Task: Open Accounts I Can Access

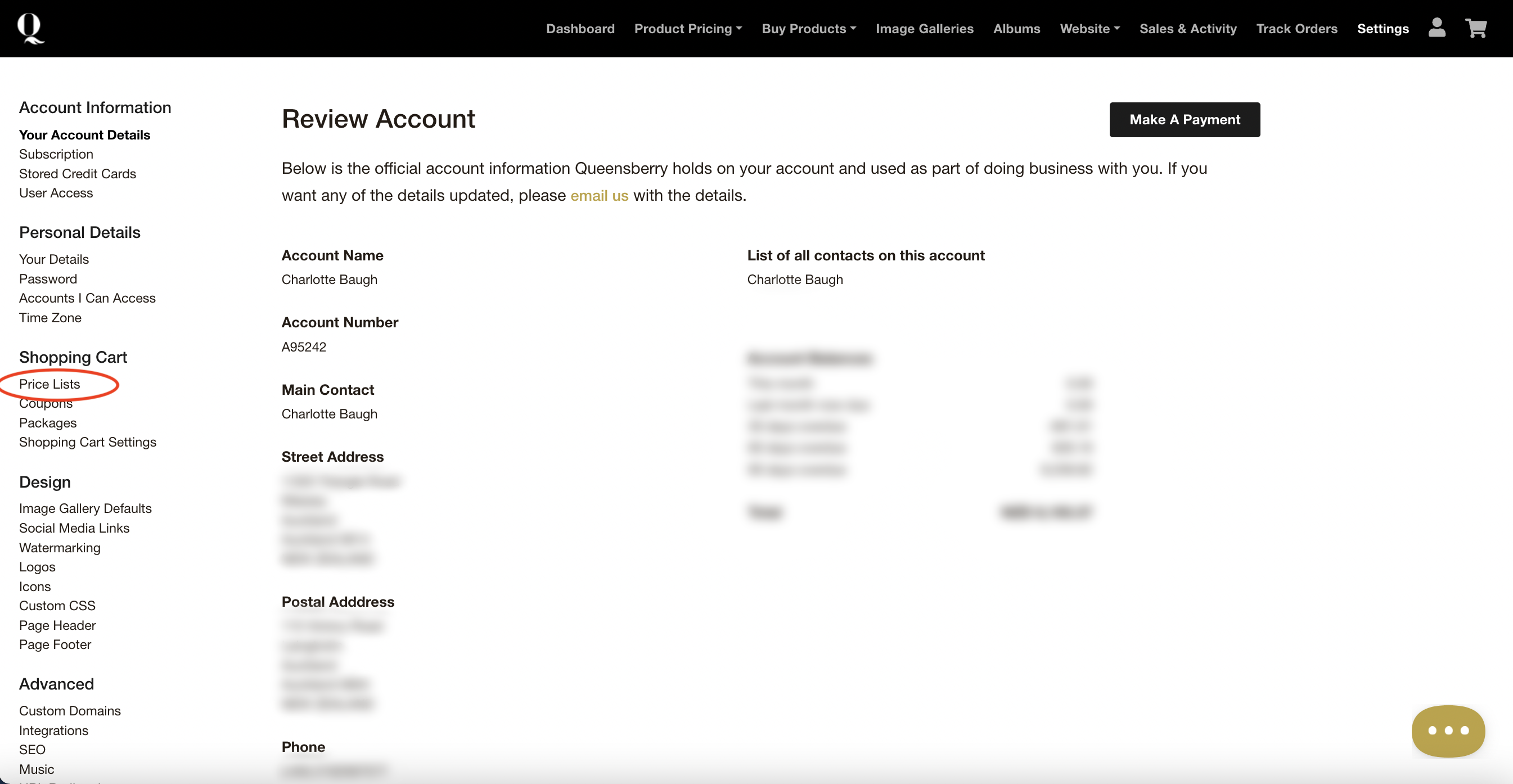Action: [87, 298]
